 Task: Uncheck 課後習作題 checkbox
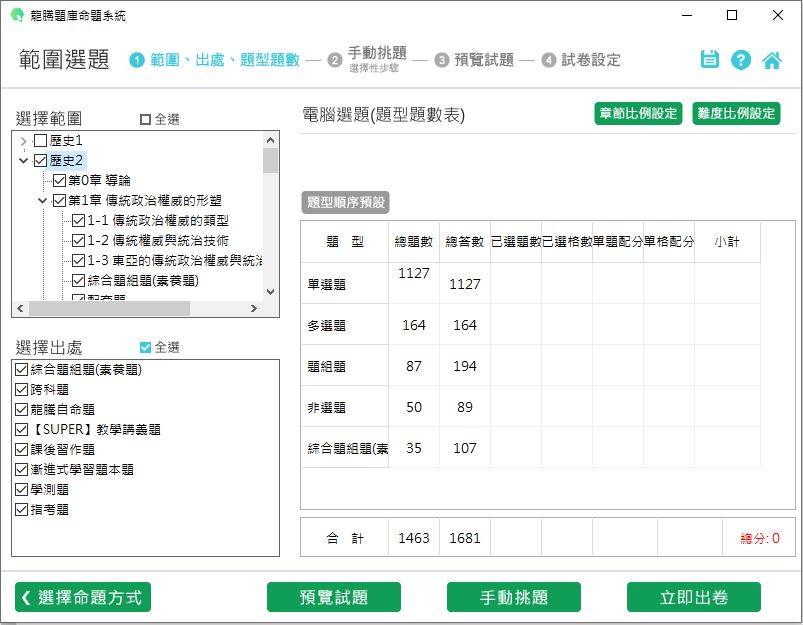(x=22, y=449)
